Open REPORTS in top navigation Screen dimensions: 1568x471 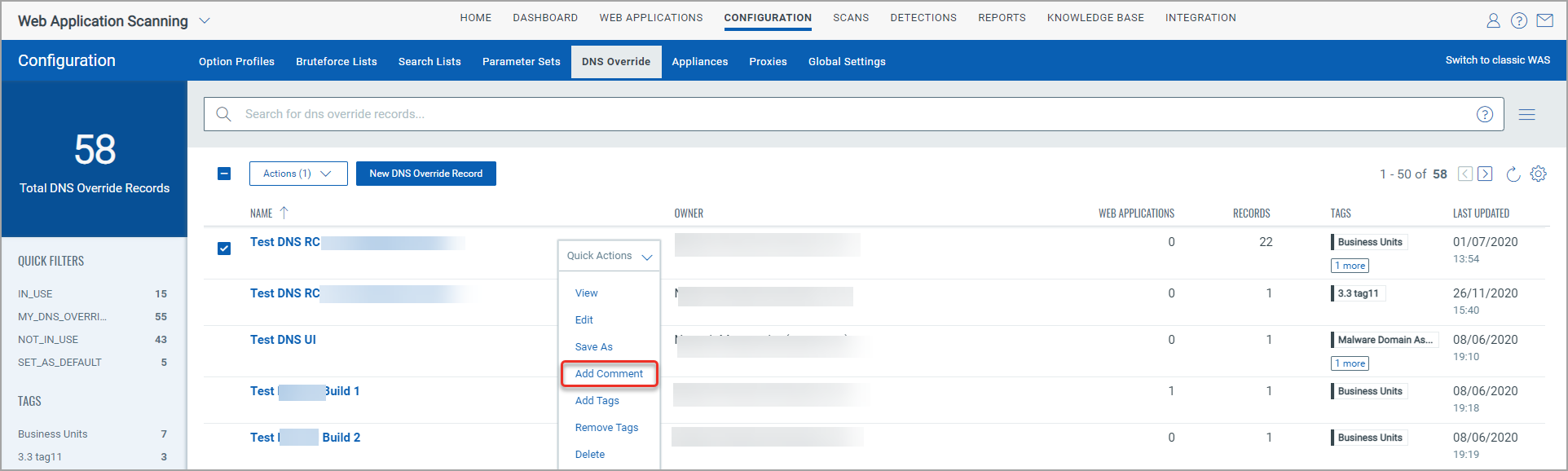point(1002,18)
